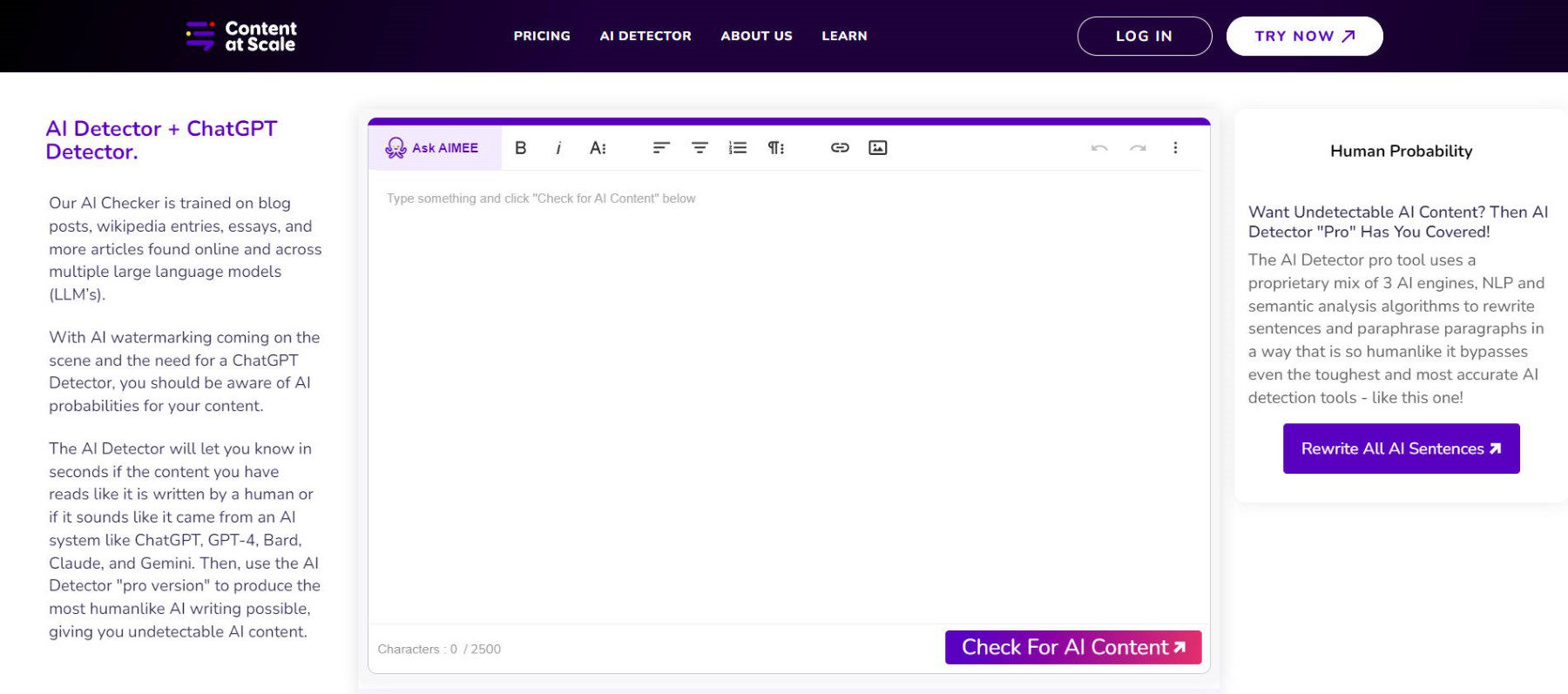Image resolution: width=1568 pixels, height=694 pixels.
Task: Open the AI Detector menu item
Action: [645, 36]
